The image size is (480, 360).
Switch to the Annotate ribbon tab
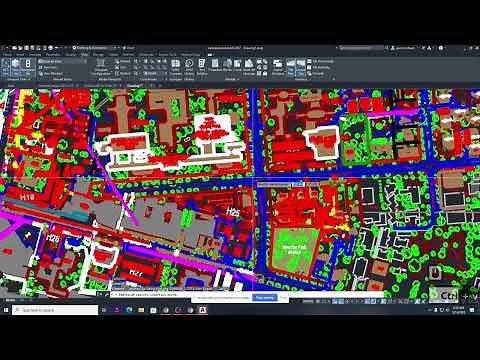click(35, 54)
